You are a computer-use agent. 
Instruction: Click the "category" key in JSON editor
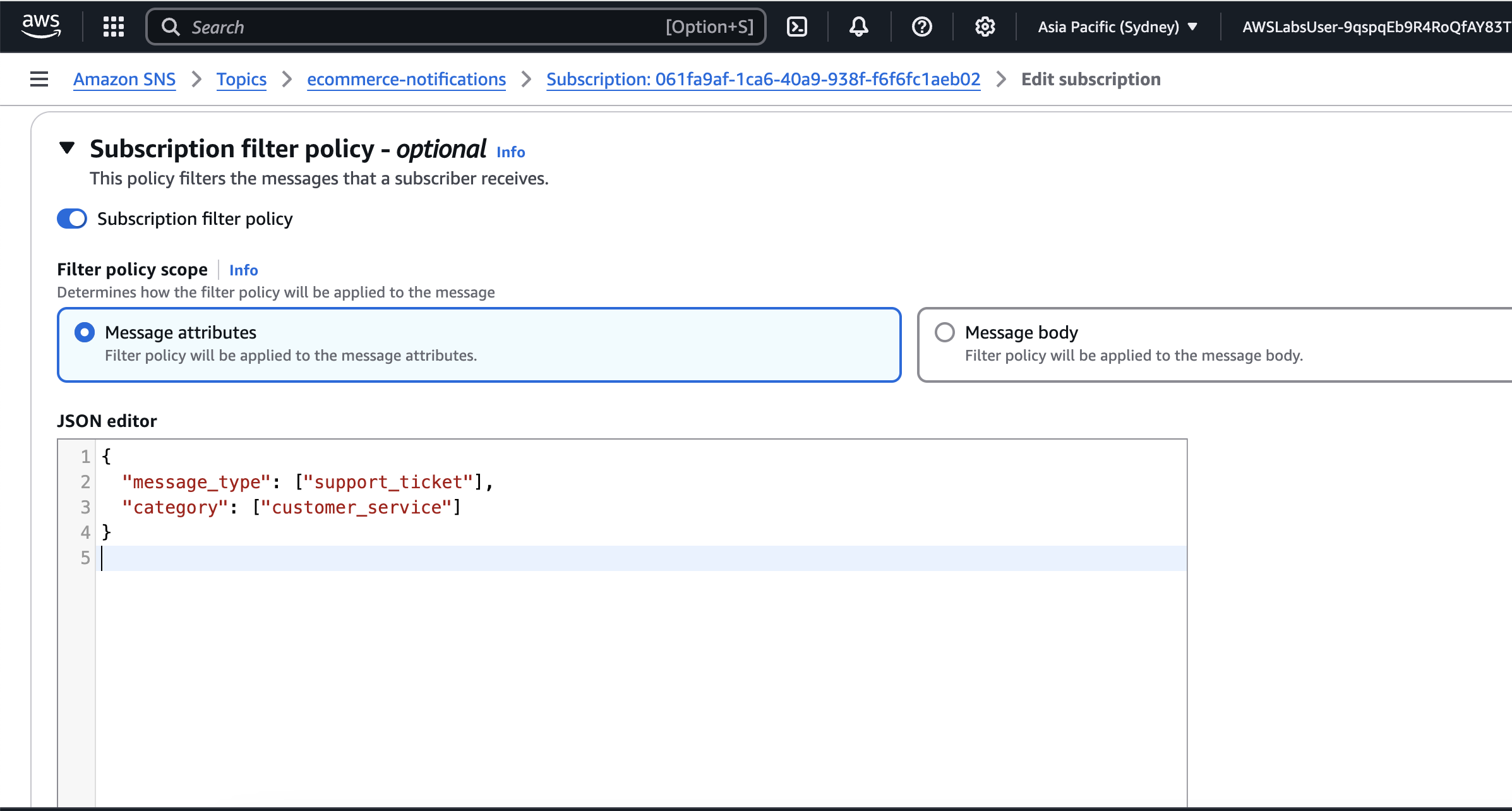(x=175, y=507)
